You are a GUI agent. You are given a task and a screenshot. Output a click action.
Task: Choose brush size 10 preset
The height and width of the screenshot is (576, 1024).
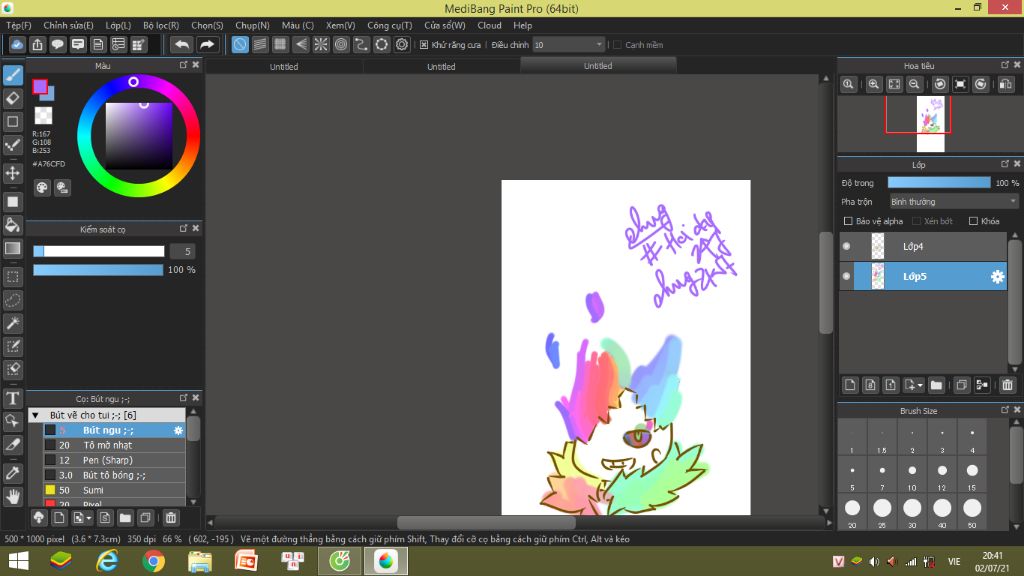[912, 475]
